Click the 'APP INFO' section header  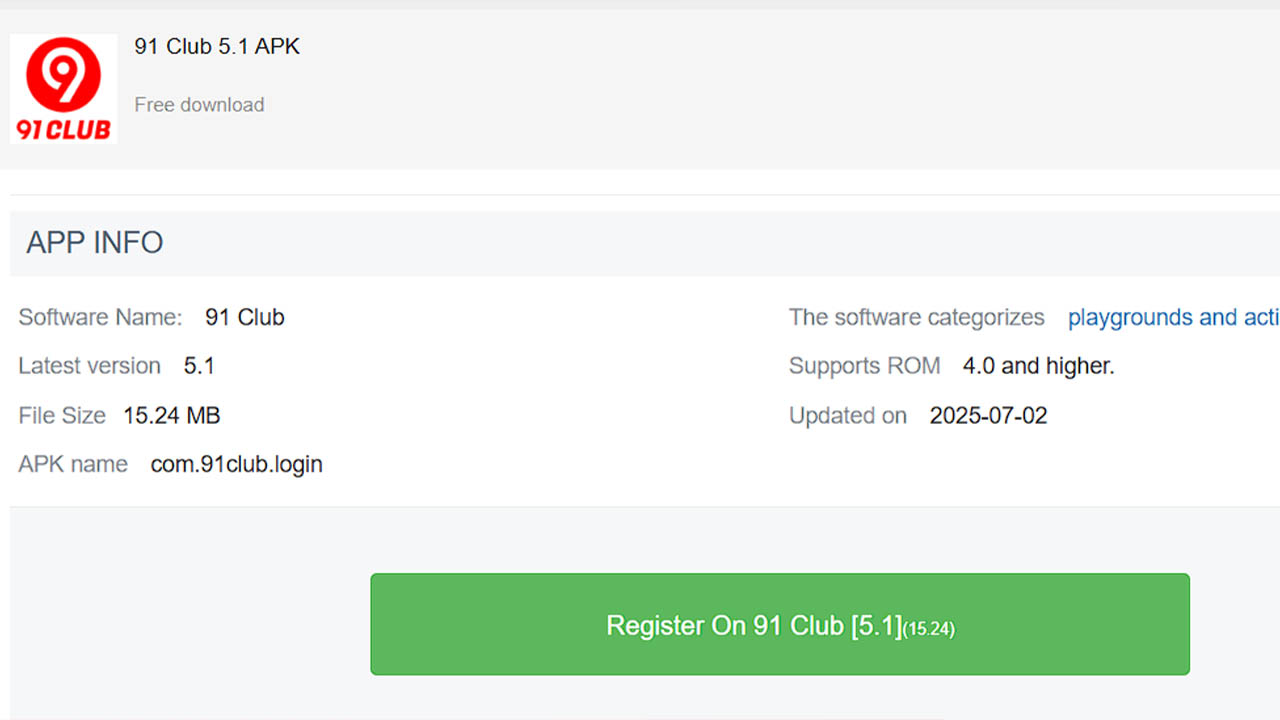coord(93,243)
